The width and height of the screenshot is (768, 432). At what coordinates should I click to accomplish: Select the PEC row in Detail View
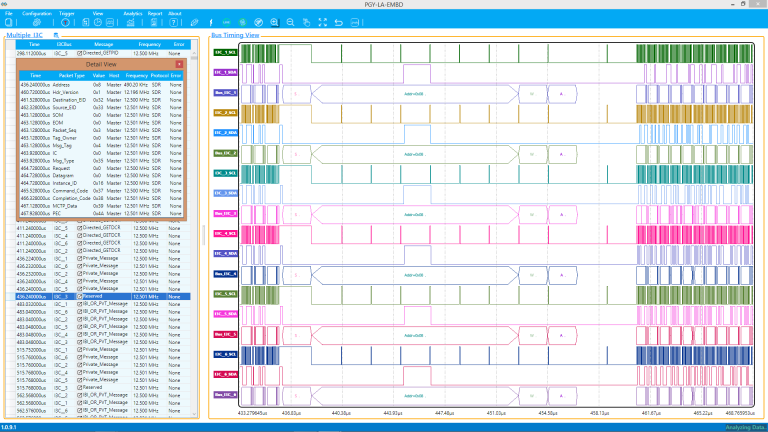pyautogui.click(x=101, y=214)
